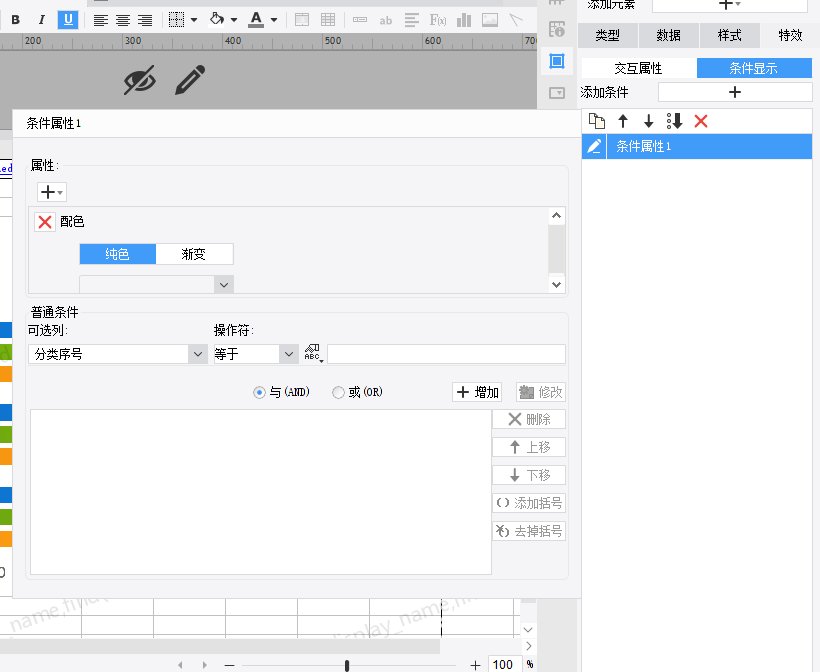Delete condition with the red X icon
Image resolution: width=820 pixels, height=672 pixels.
701,121
